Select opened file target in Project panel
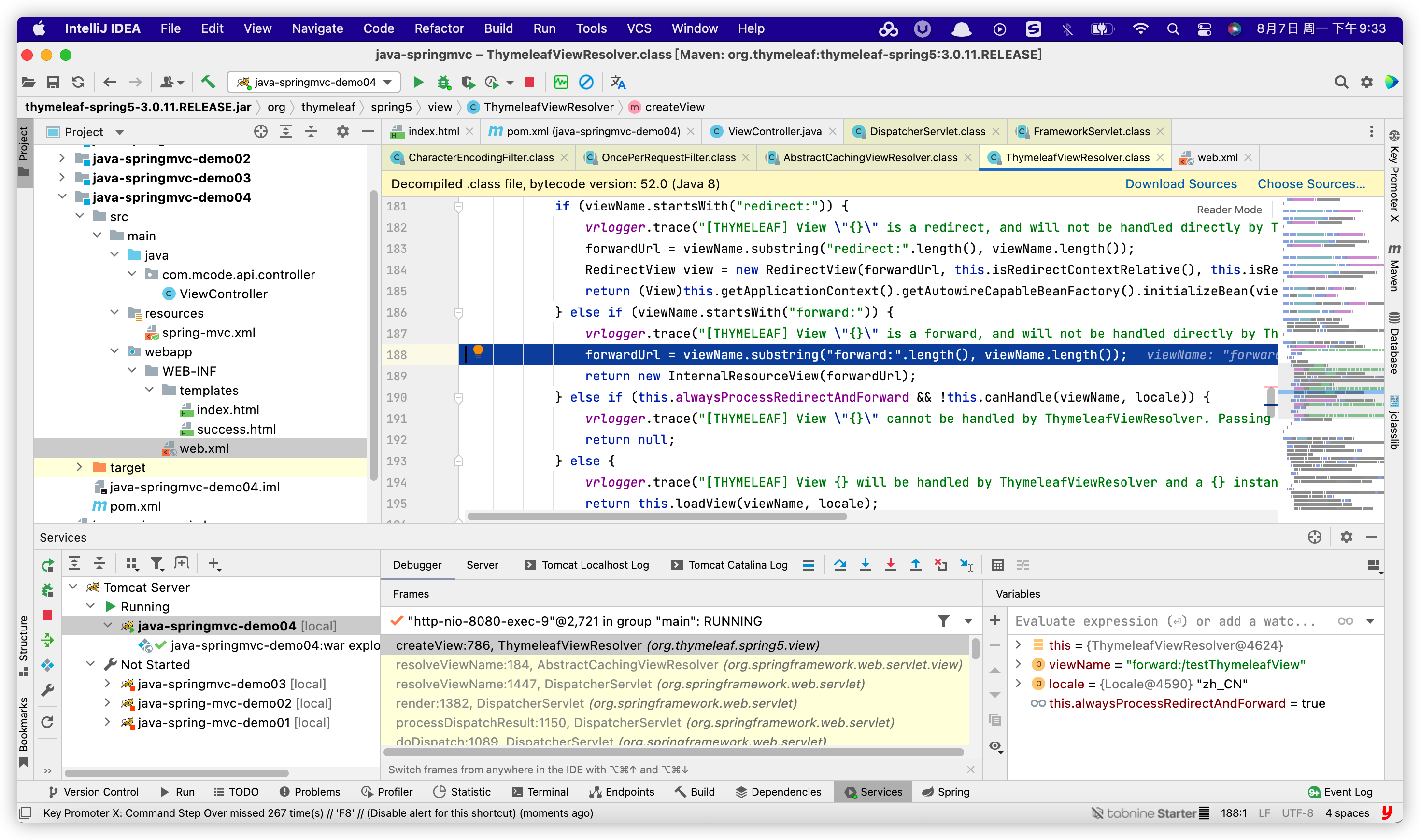The height and width of the screenshot is (840, 1420). point(260,131)
